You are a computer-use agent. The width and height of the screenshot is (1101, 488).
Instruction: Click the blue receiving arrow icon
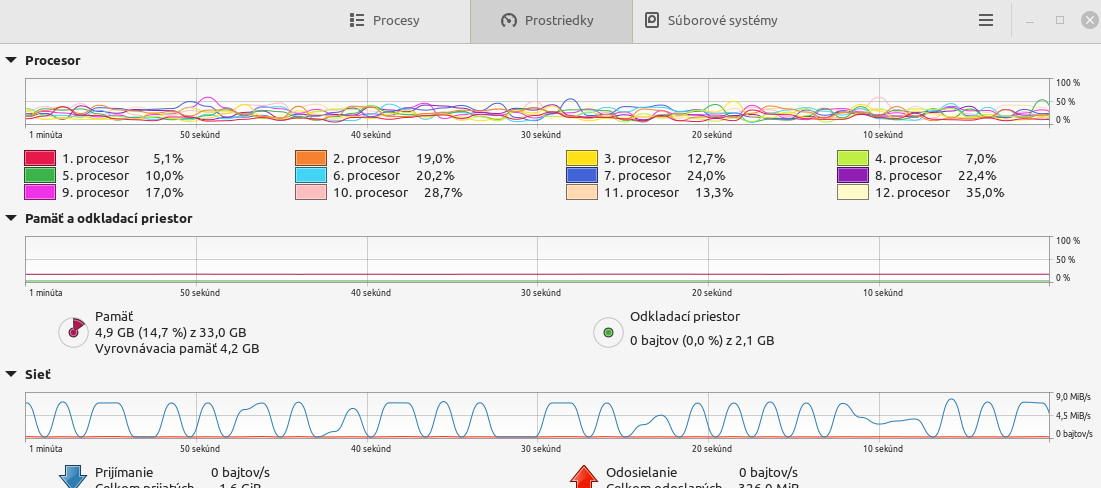click(x=72, y=477)
